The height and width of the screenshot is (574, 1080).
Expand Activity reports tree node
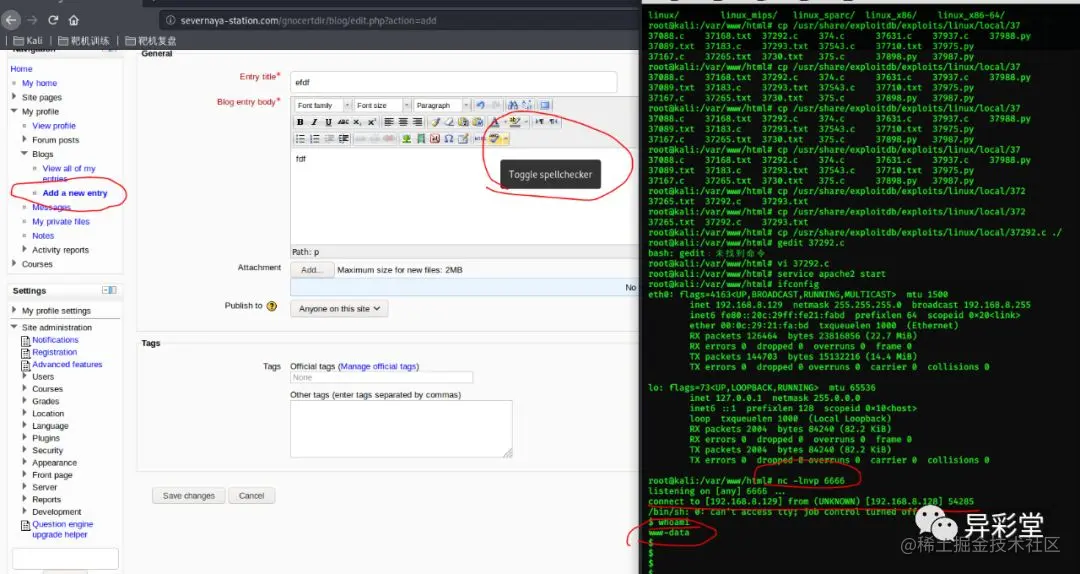[x=25, y=249]
